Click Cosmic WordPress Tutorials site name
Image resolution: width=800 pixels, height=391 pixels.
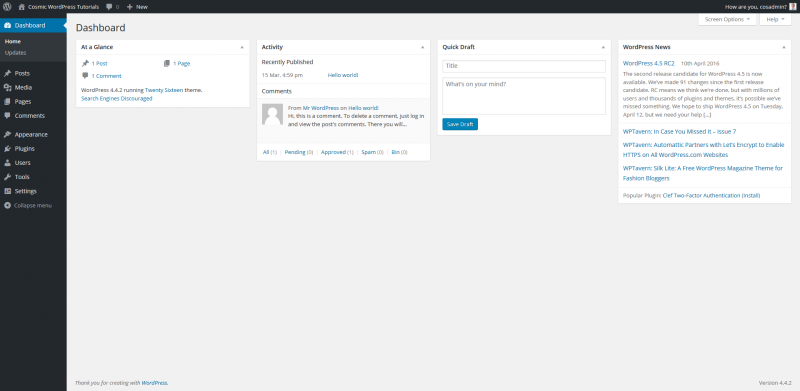pos(64,7)
